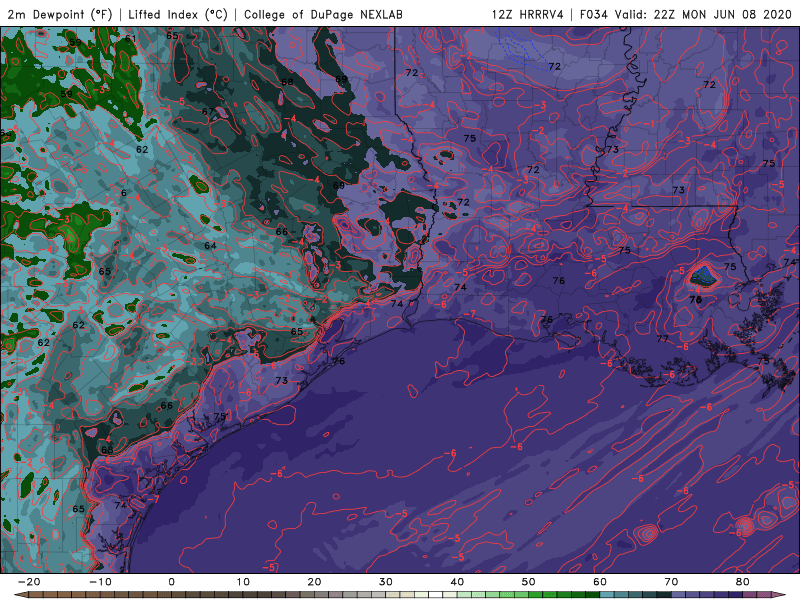The height and width of the screenshot is (600, 800).
Task: Click the 10 label on the color scale
Action: click(243, 582)
